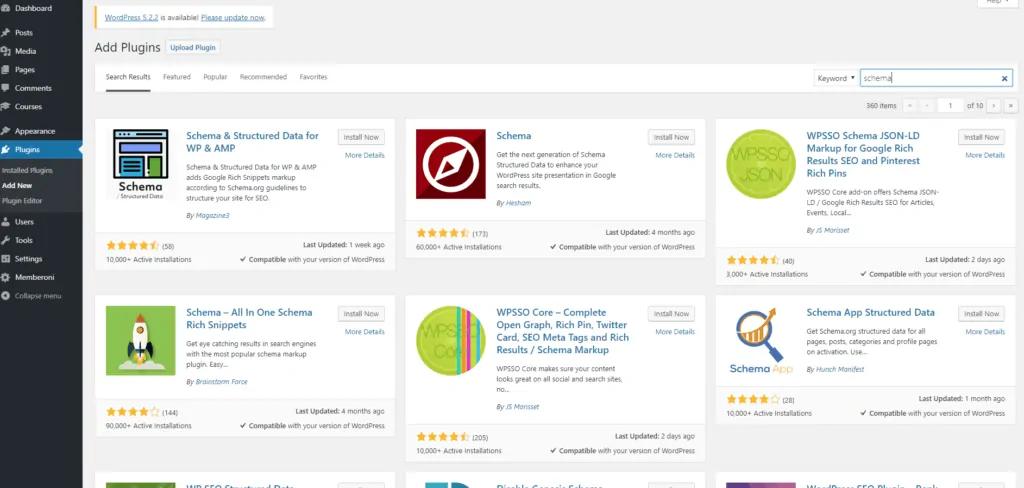Switch to the Search Results tab
The width and height of the screenshot is (1024, 488).
tap(128, 77)
